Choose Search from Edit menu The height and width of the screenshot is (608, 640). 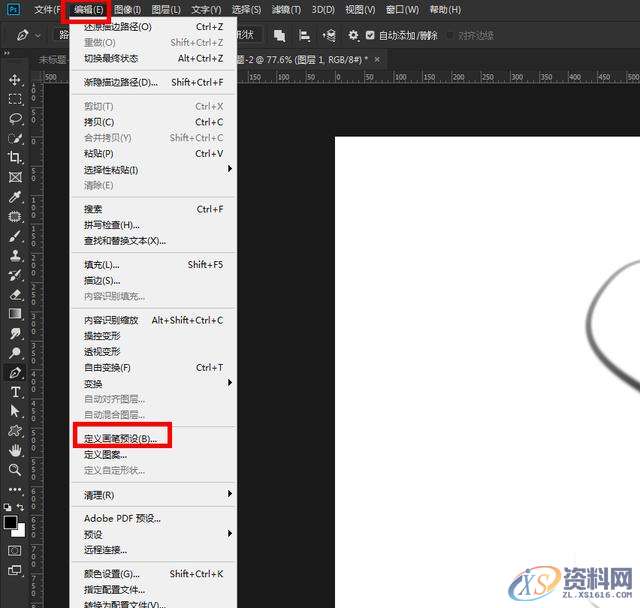153,209
